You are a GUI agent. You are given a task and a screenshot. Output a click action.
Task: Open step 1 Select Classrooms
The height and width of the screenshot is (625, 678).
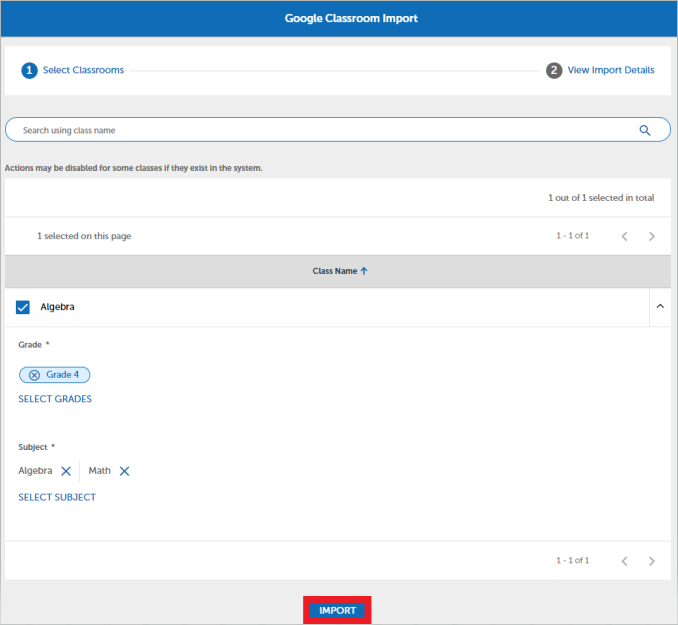[x=73, y=70]
